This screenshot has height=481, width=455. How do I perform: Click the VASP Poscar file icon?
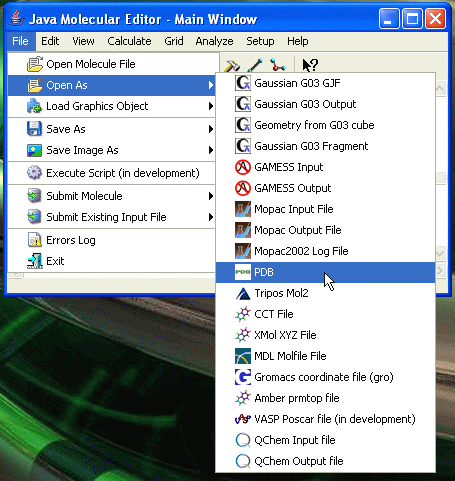(243, 419)
